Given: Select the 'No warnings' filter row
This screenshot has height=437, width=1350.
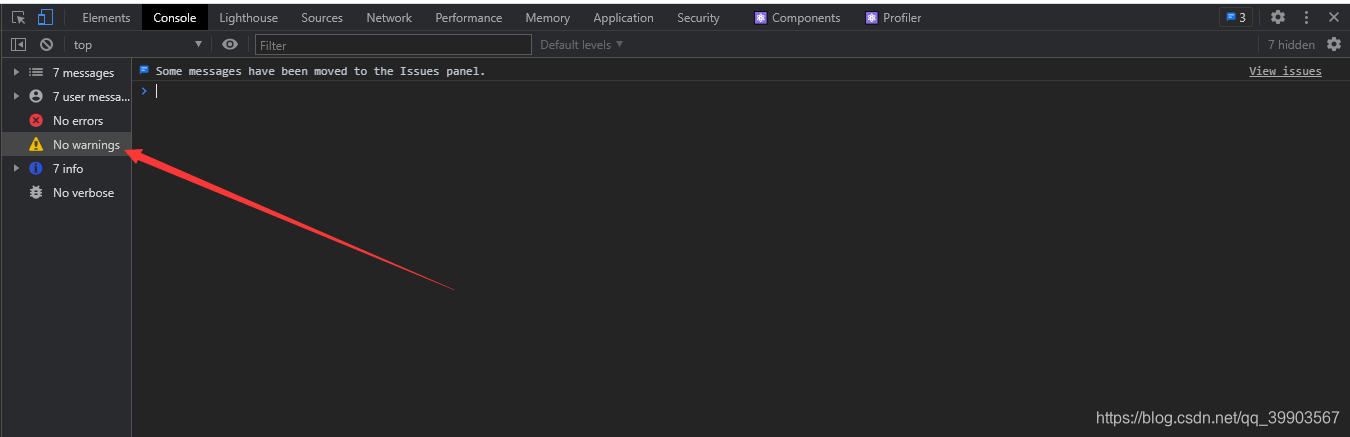Looking at the screenshot, I should pyautogui.click(x=66, y=144).
